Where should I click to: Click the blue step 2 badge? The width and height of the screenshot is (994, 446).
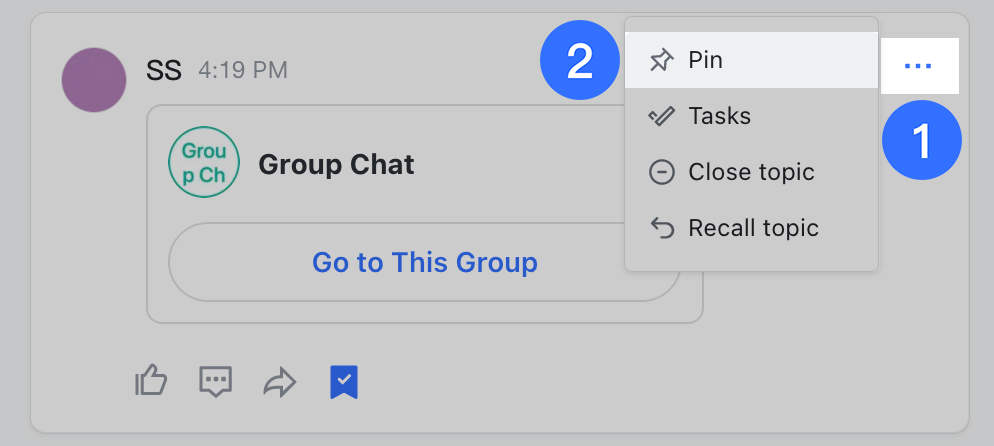(580, 60)
